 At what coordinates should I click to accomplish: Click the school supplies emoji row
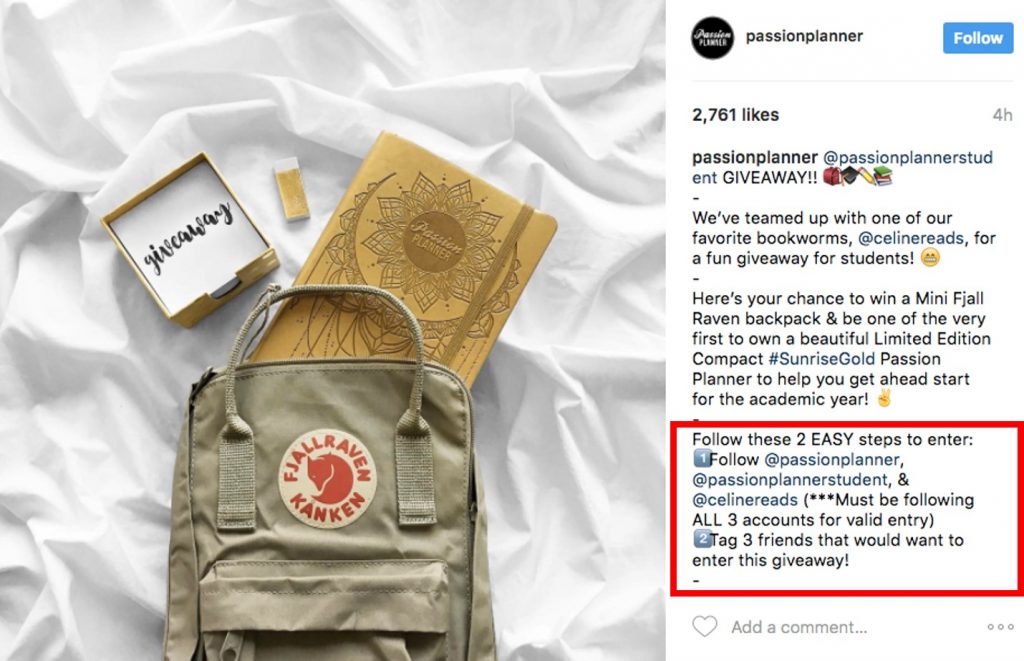click(857, 176)
